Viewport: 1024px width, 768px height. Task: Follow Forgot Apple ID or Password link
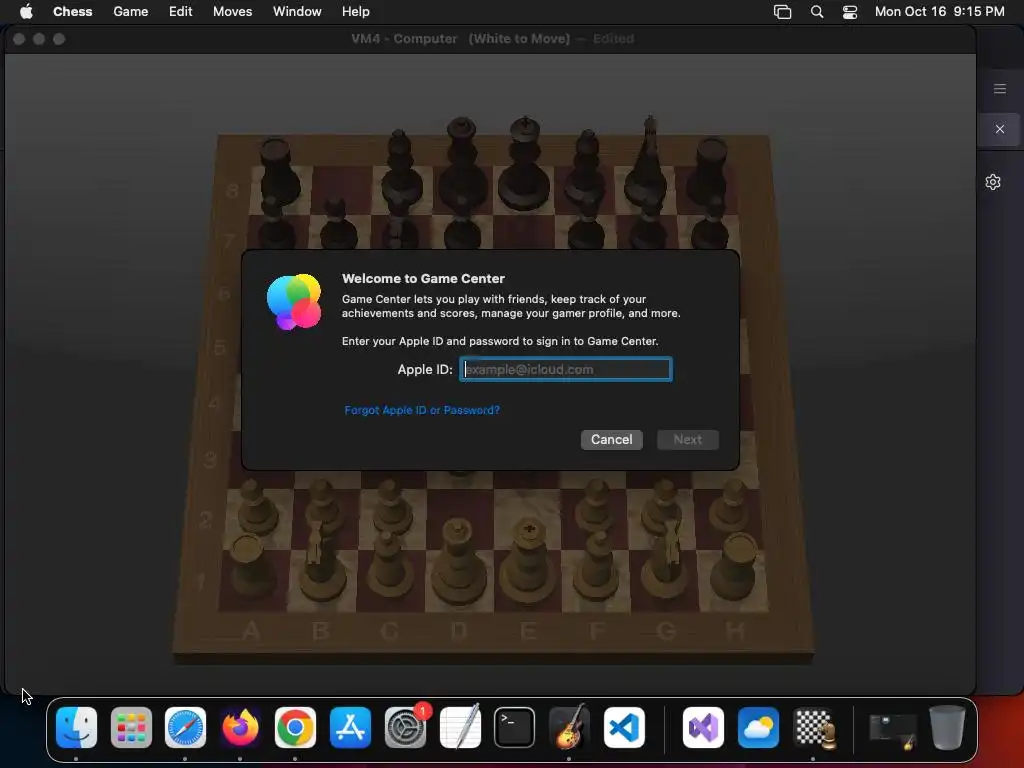pyautogui.click(x=422, y=410)
